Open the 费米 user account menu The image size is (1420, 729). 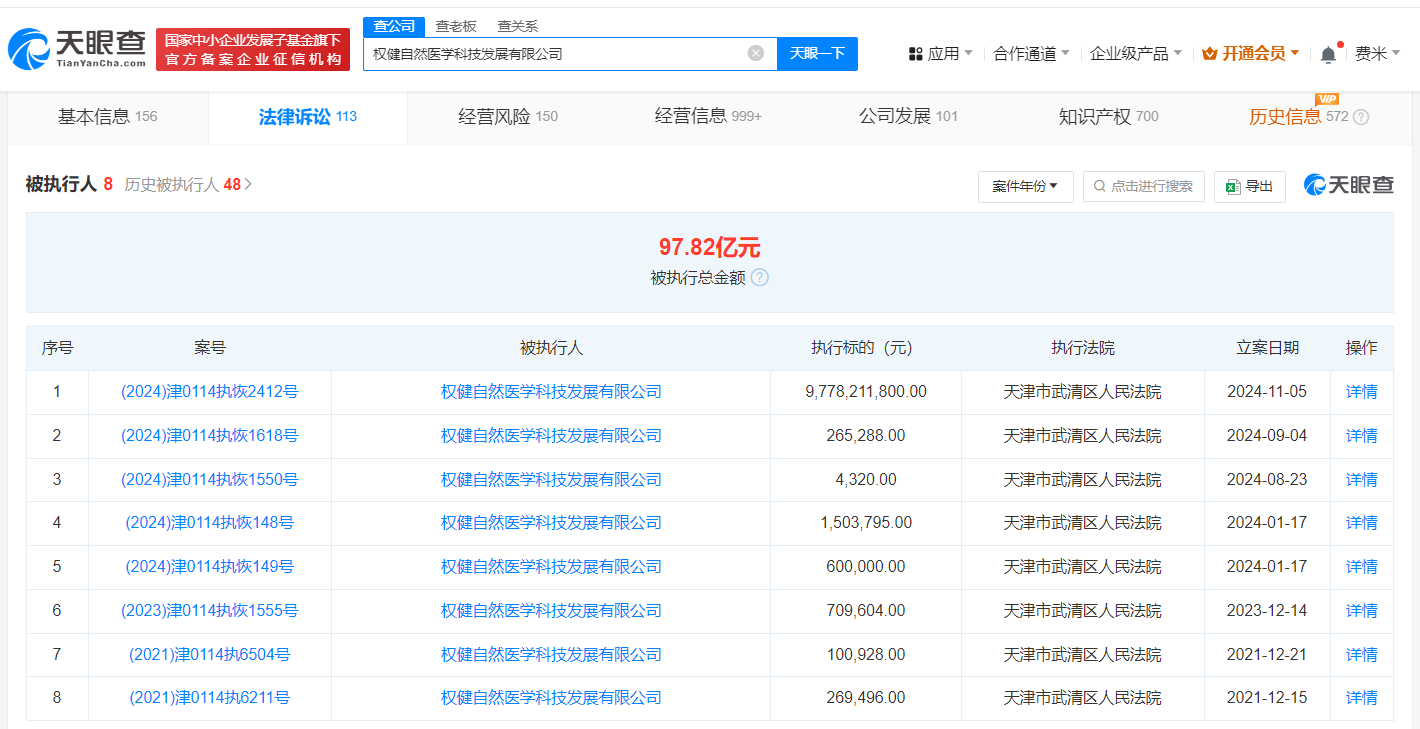coord(1376,54)
